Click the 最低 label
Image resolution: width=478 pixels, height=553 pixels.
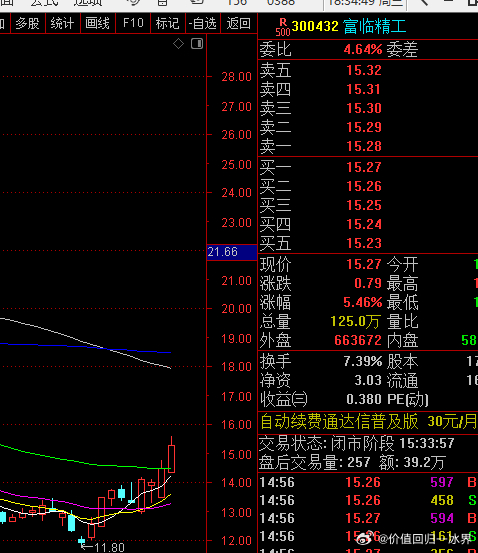click(x=402, y=302)
